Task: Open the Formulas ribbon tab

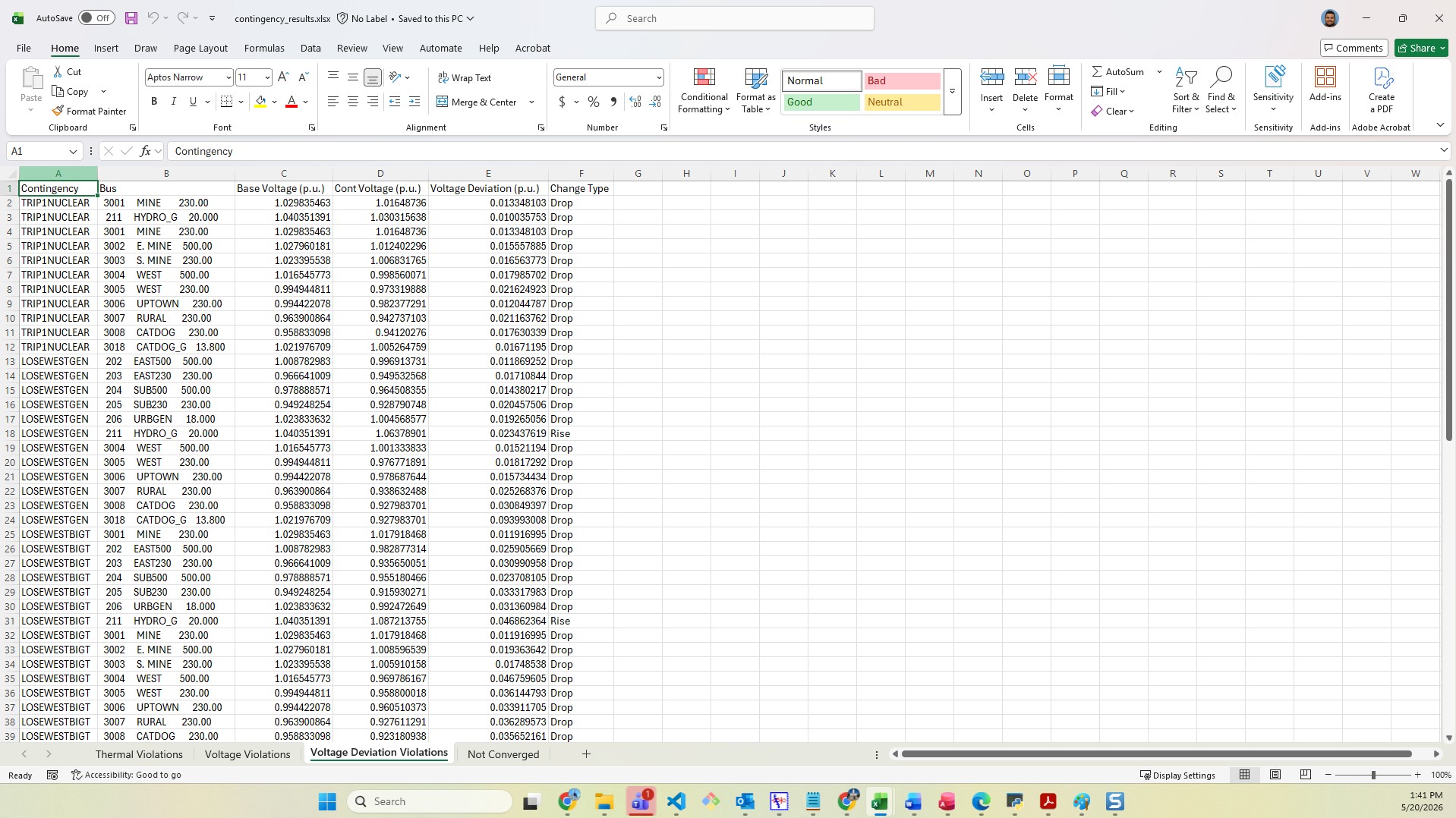Action: click(264, 48)
